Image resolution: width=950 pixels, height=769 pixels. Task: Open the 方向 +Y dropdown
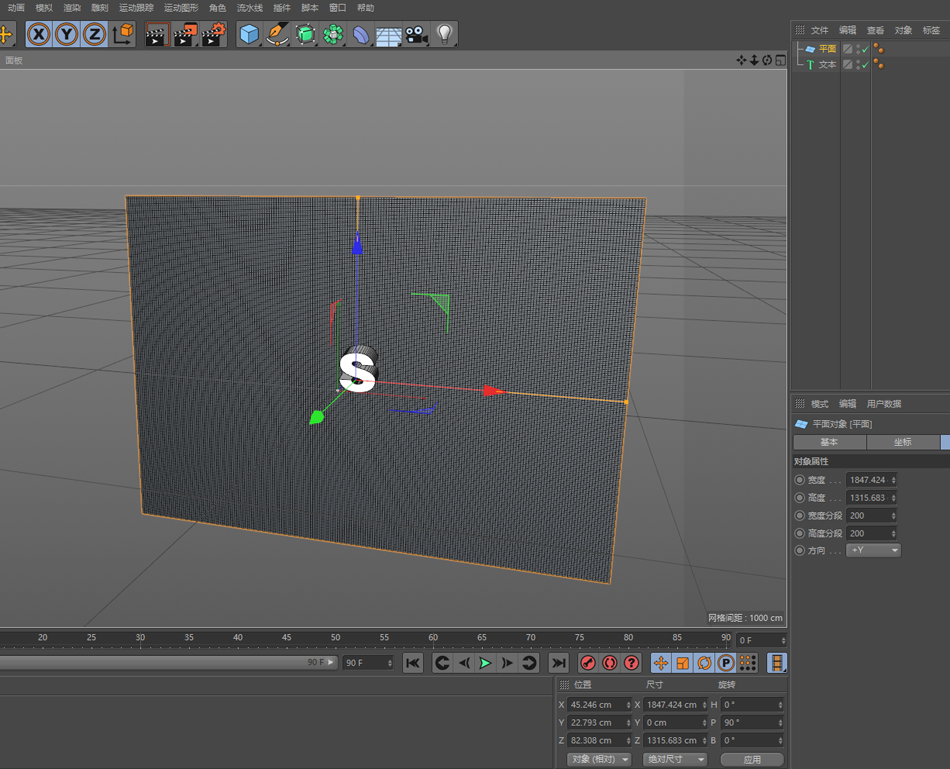pos(873,550)
